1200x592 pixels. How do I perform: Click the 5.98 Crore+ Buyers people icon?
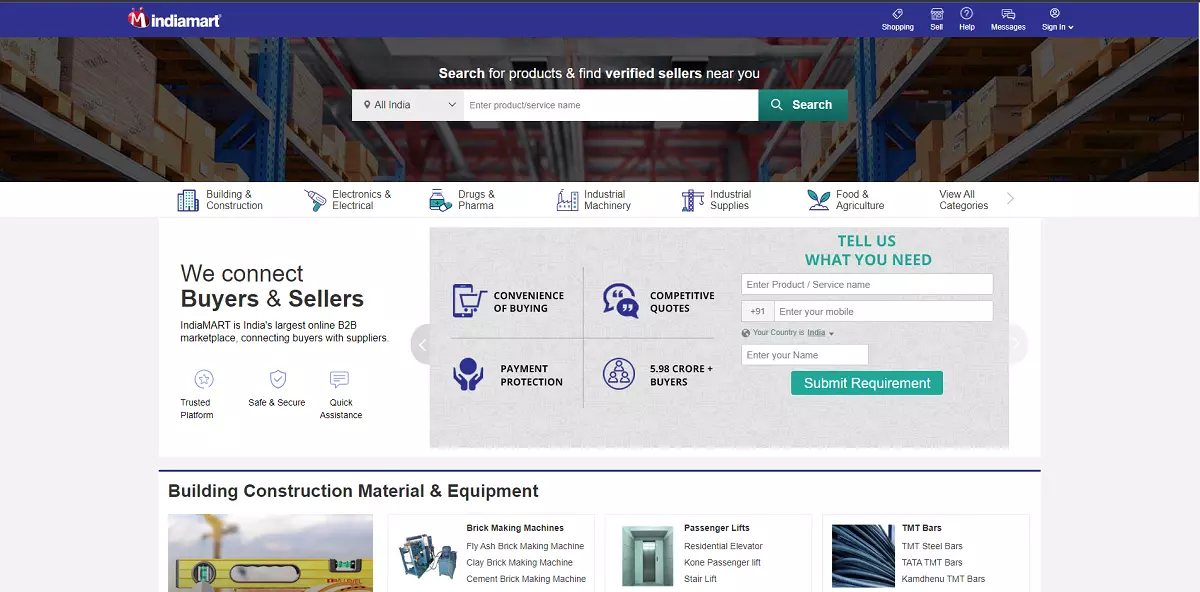[x=619, y=374]
